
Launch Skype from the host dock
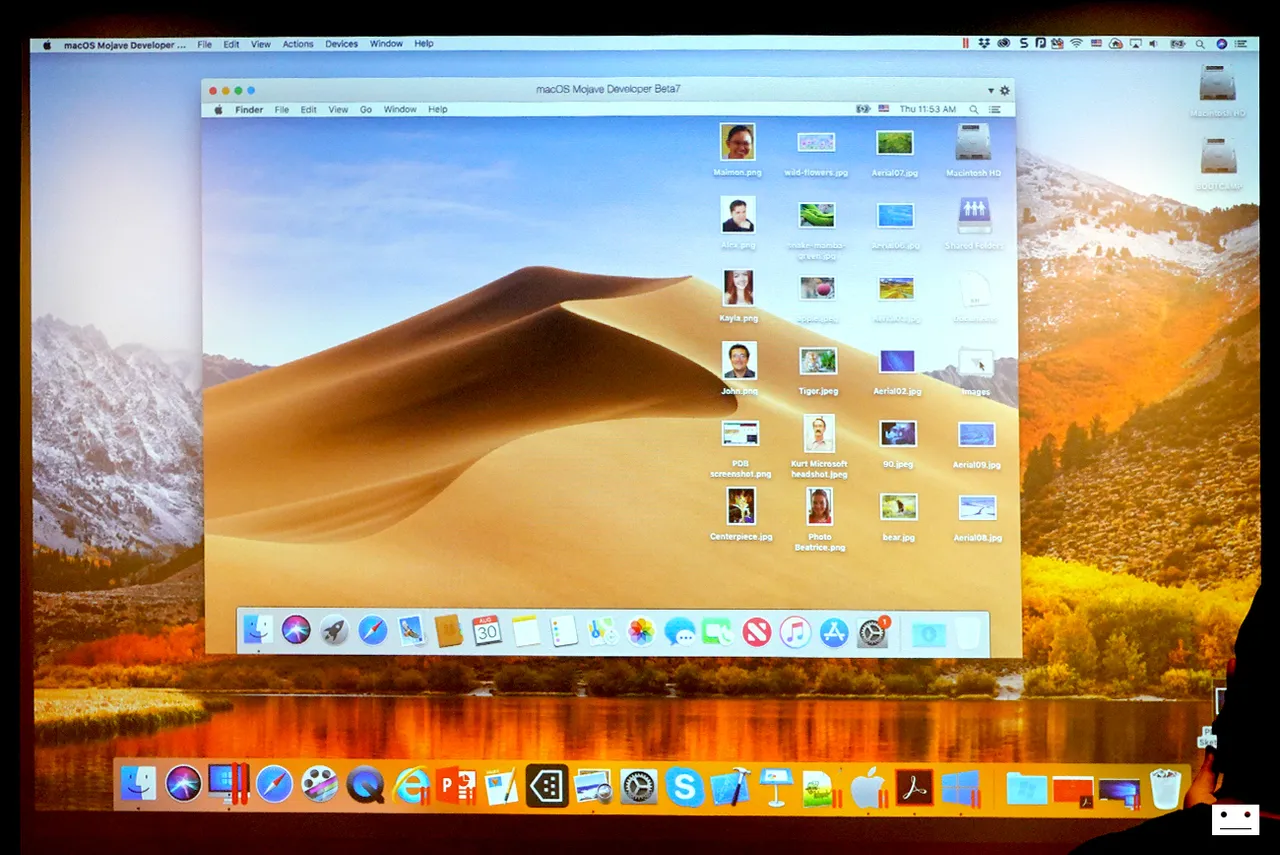(684, 786)
